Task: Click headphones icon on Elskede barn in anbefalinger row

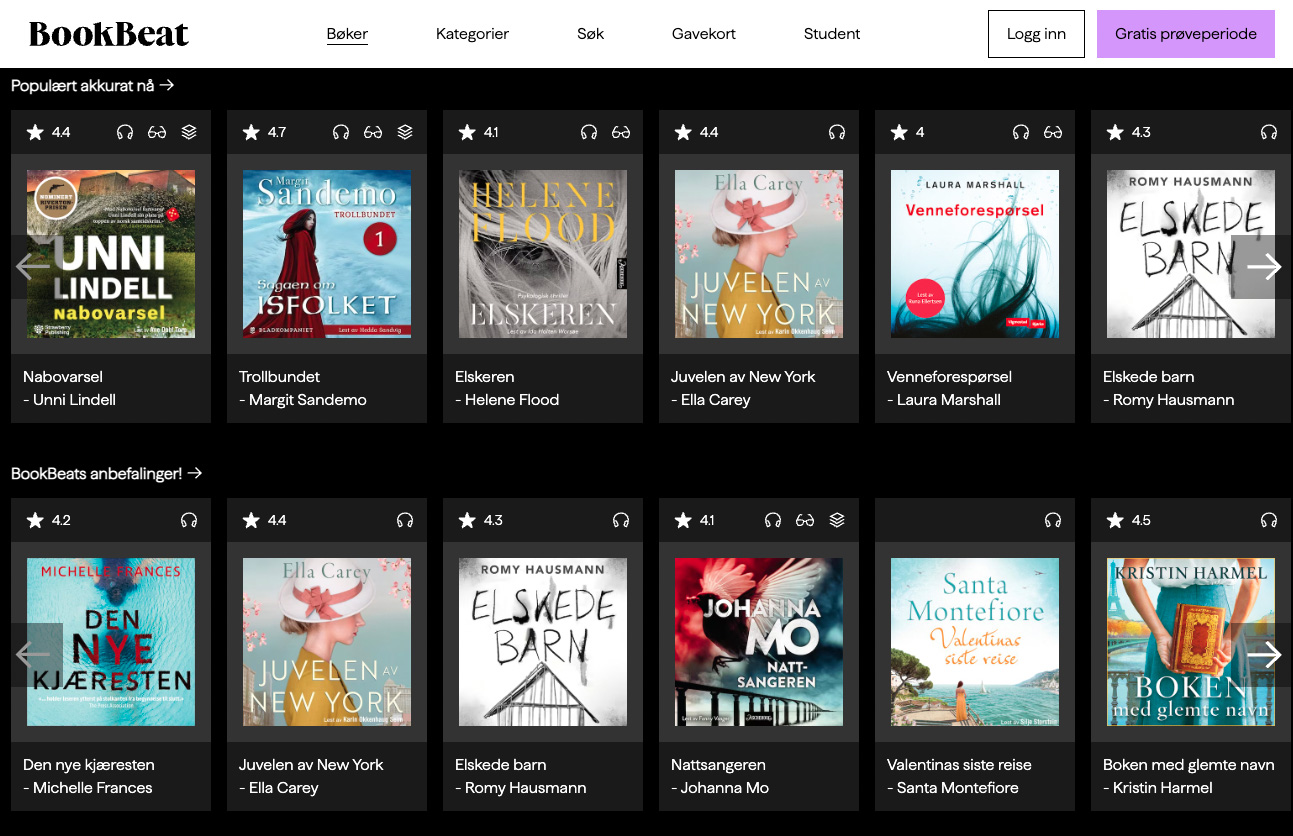Action: point(621,520)
